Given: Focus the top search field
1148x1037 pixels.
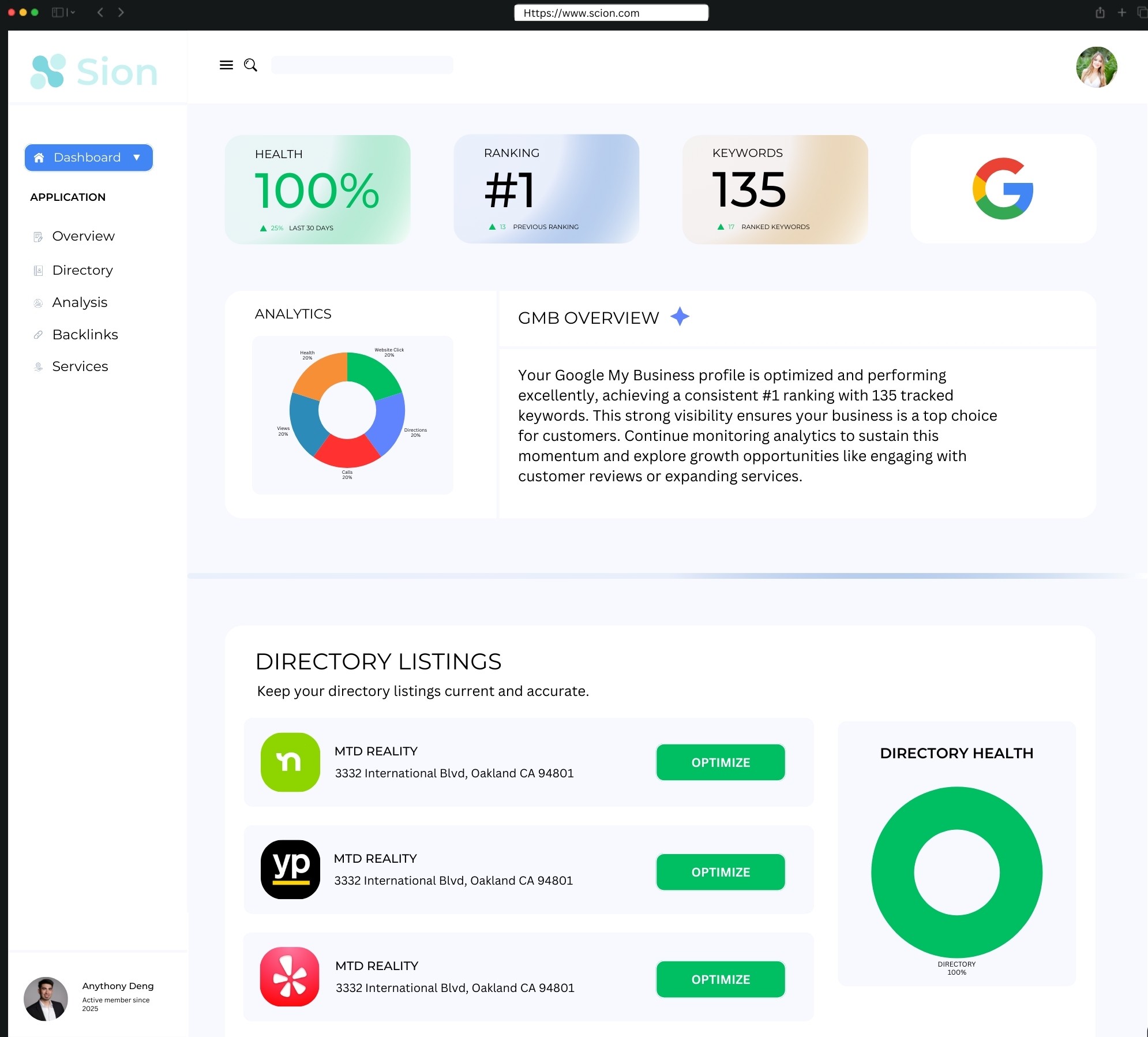Looking at the screenshot, I should click(x=362, y=65).
